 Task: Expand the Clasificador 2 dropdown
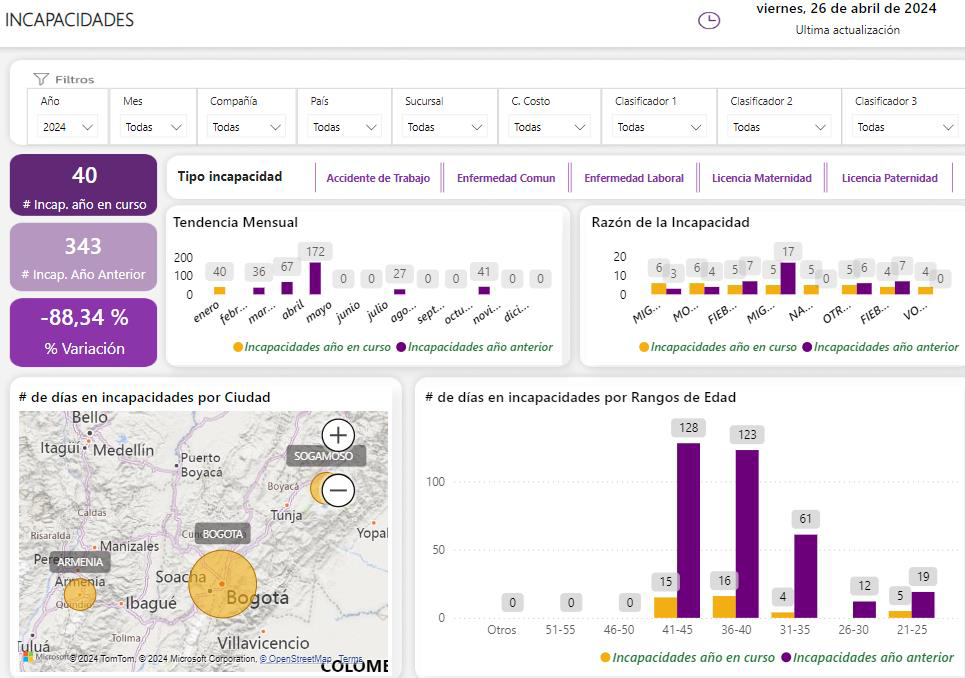779,127
